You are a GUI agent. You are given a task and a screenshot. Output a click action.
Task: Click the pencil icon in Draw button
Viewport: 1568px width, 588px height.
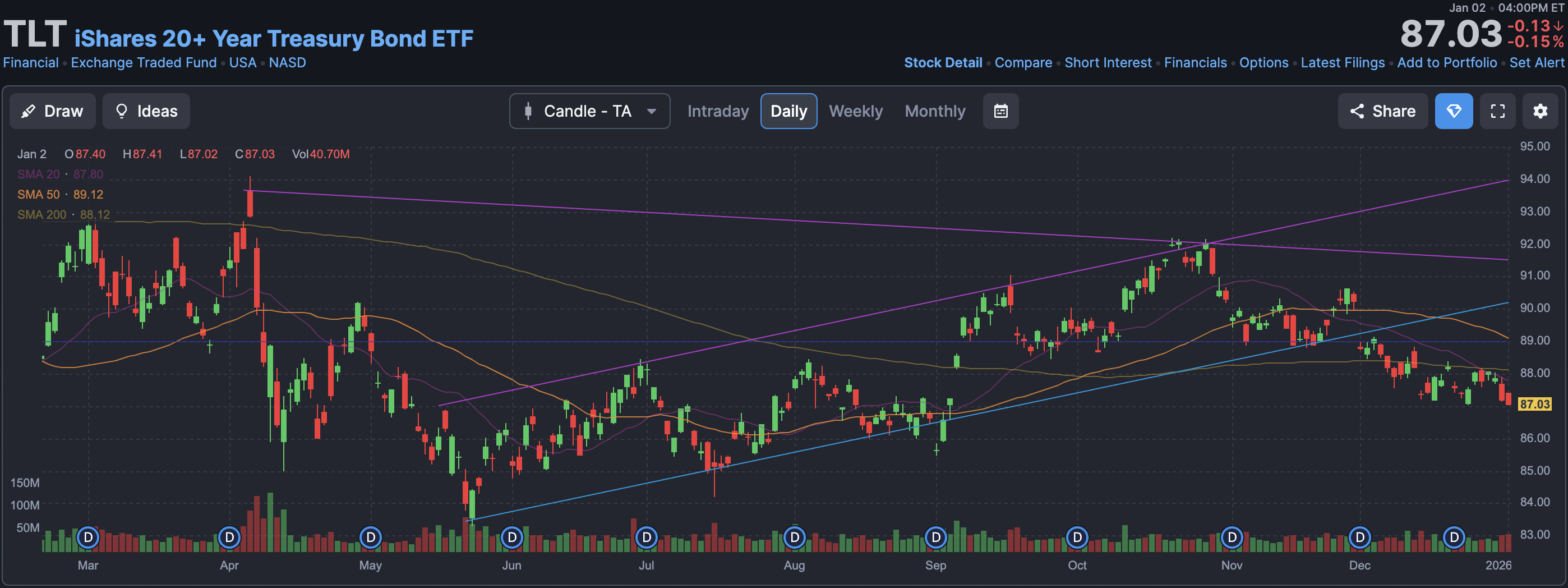pyautogui.click(x=28, y=111)
